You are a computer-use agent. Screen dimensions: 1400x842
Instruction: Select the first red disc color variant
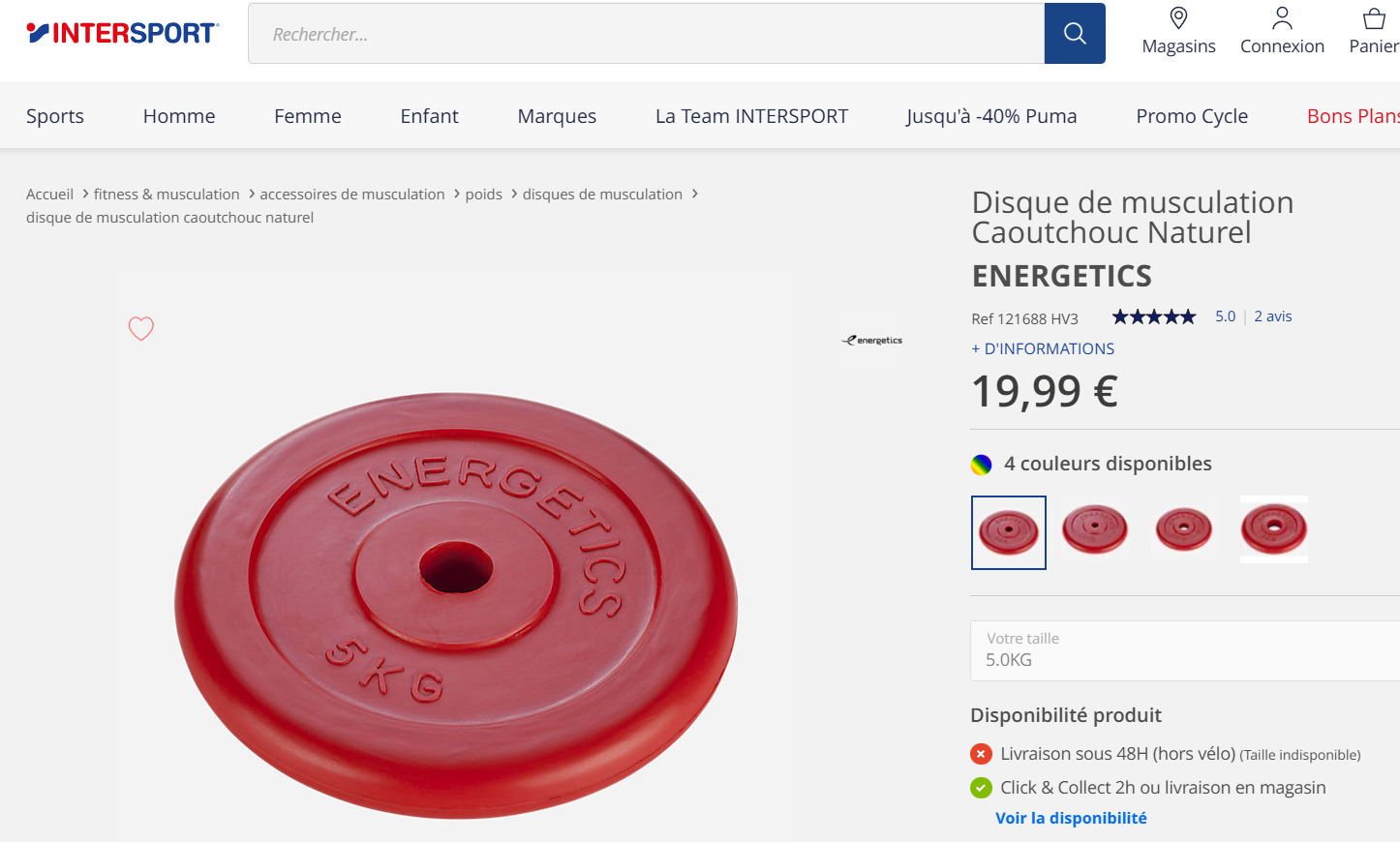(x=1009, y=532)
